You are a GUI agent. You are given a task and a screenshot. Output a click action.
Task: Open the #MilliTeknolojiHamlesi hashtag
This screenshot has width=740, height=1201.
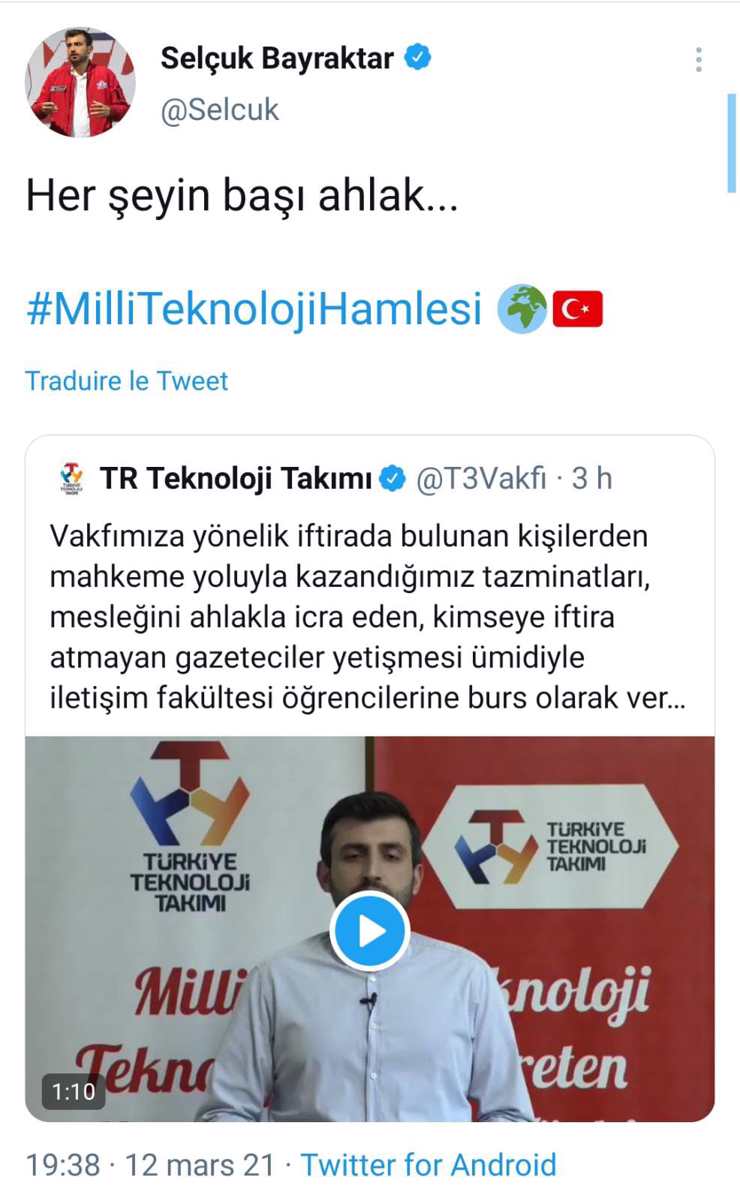coord(253,309)
